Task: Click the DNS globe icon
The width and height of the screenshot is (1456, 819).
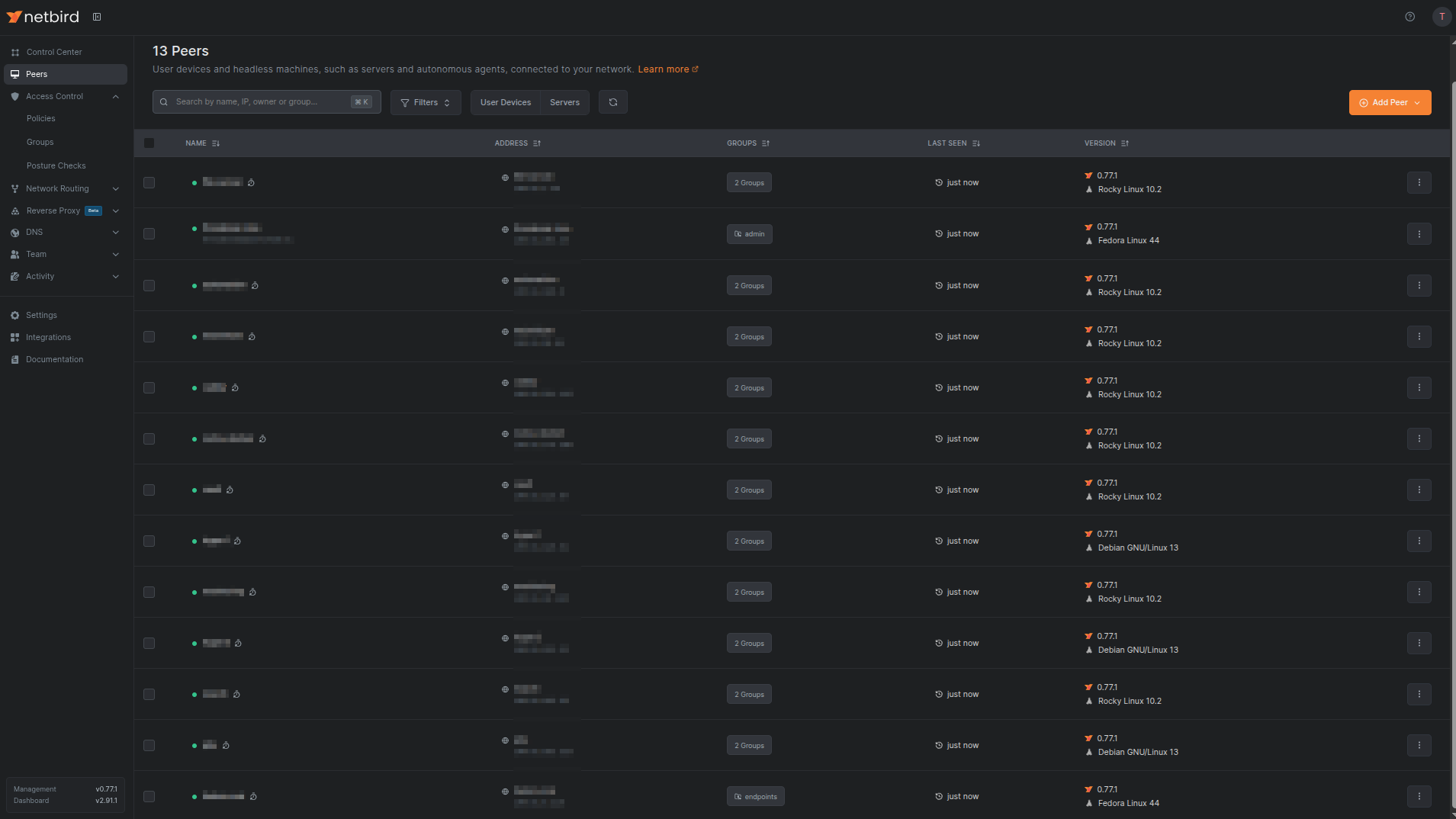Action: point(15,233)
